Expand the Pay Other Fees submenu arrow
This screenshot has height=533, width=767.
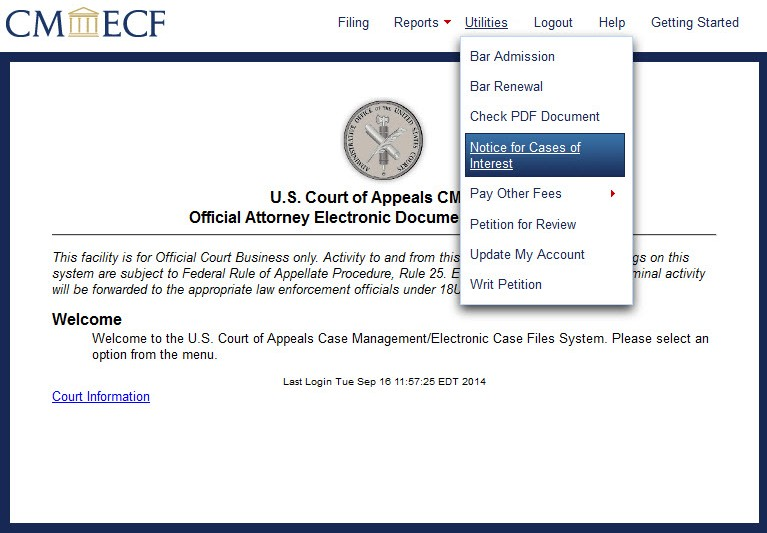point(612,194)
